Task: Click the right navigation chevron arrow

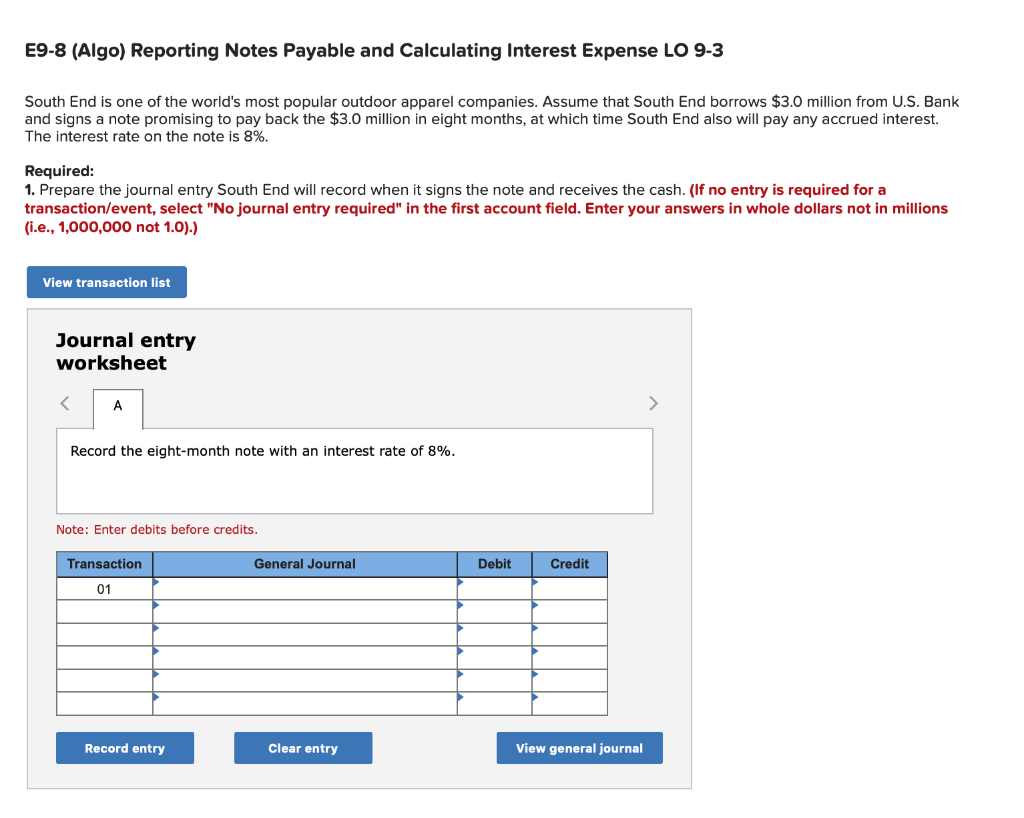Action: pos(653,403)
